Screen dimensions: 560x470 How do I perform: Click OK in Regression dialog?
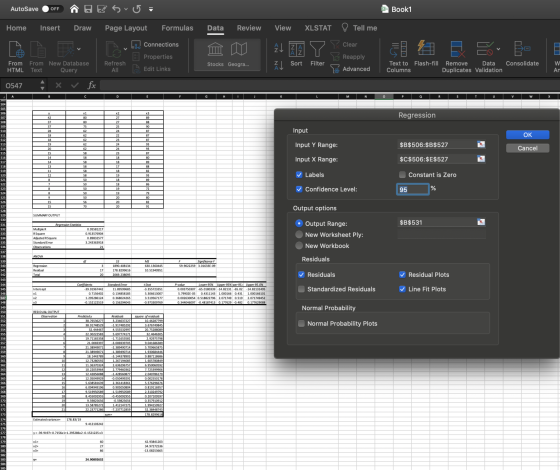[x=528, y=135]
